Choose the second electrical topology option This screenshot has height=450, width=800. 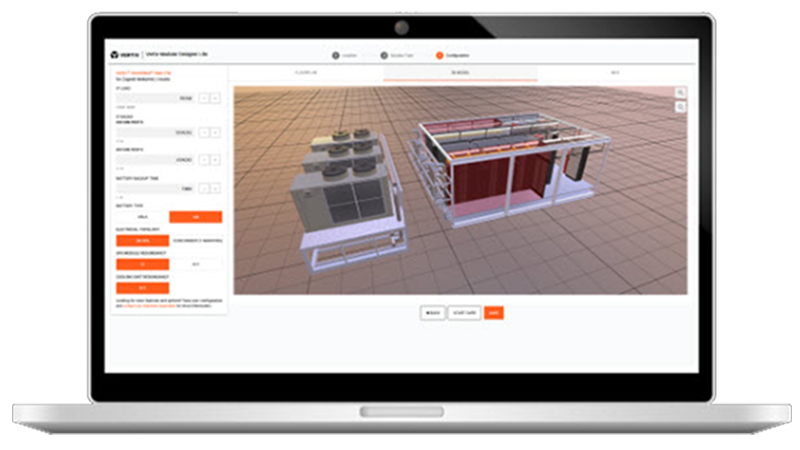[x=196, y=240]
